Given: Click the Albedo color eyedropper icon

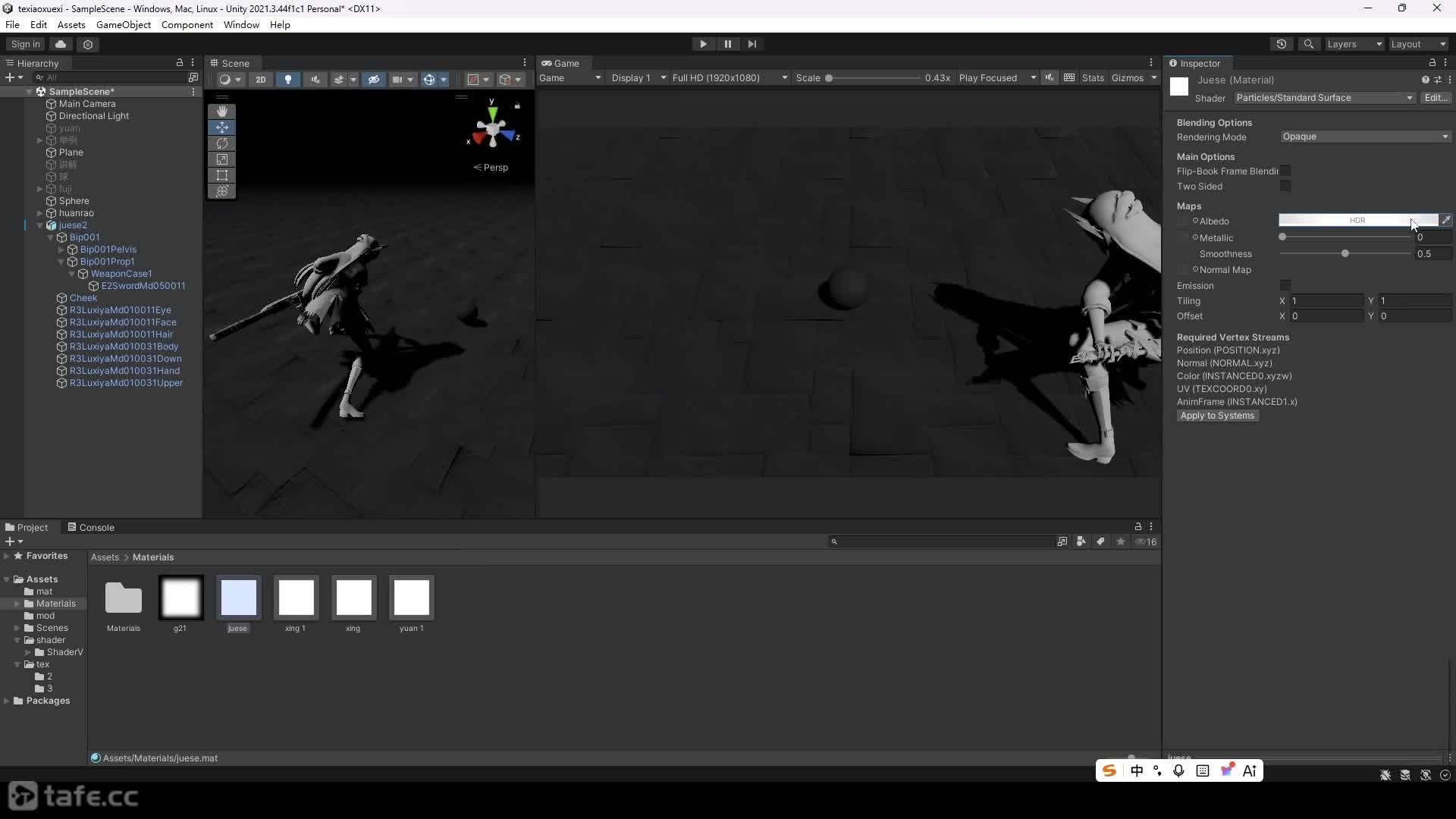Looking at the screenshot, I should click(x=1446, y=220).
